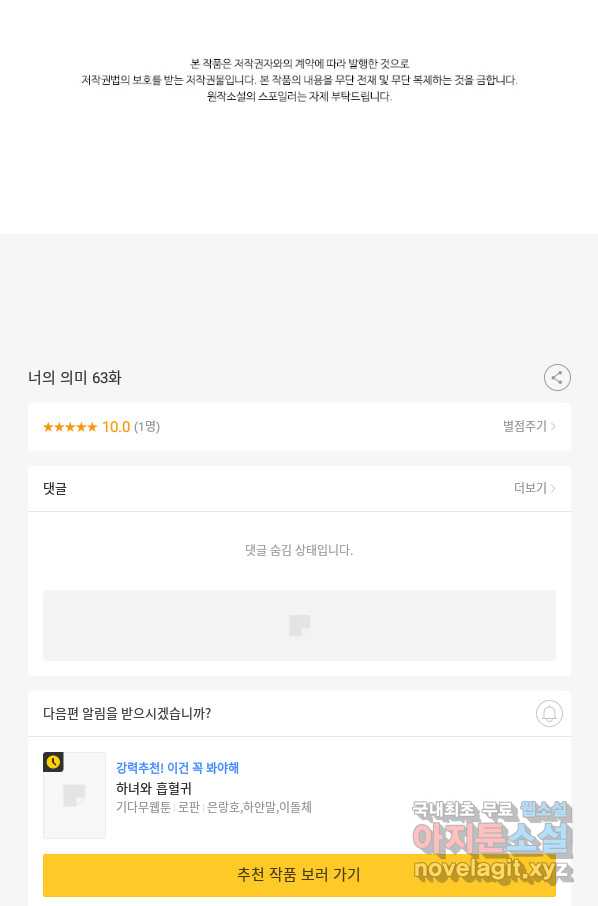This screenshot has height=906, width=598.
Task: Click the 다음편 알림을 받으시겠습니까? text
Action: pos(127,714)
